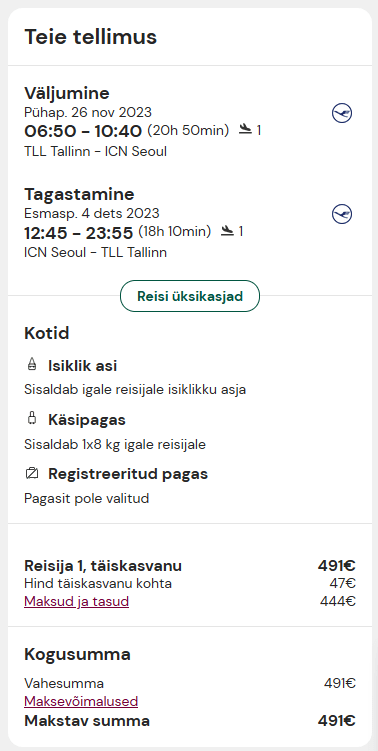Select the Tagastamine return section title
Viewport: 378px width, 751px height.
(x=79, y=194)
